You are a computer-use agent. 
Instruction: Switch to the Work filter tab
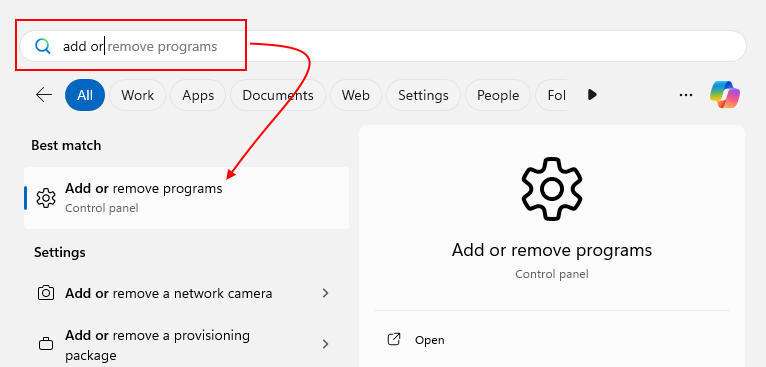[x=137, y=95]
